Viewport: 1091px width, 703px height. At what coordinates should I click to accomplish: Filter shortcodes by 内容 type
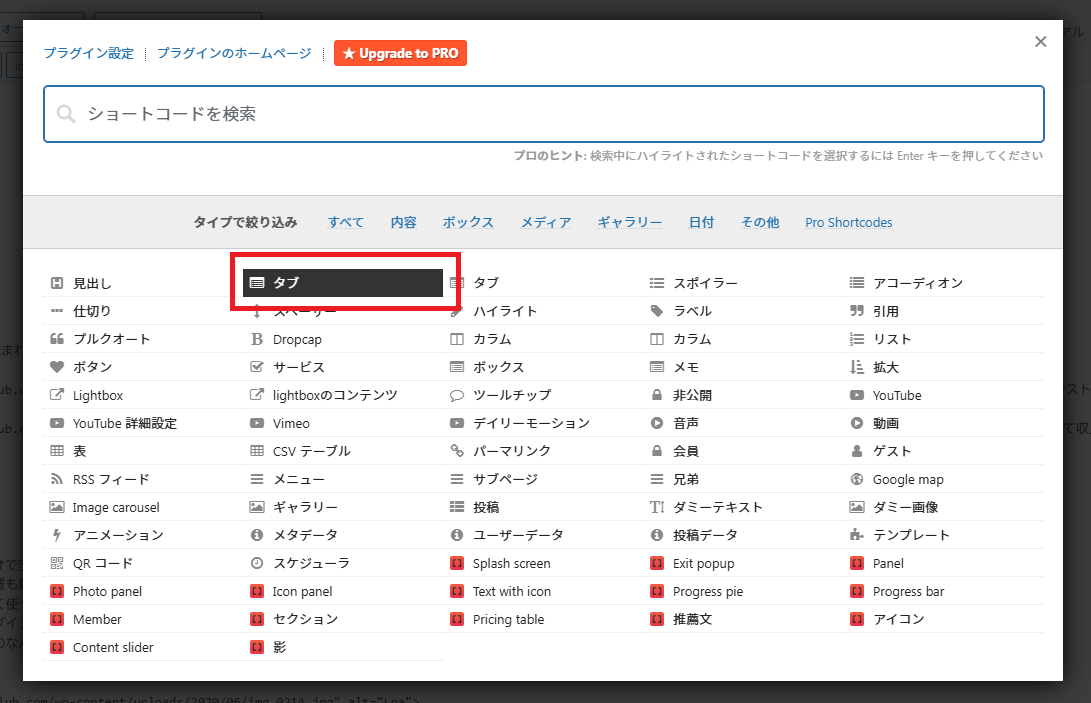[x=404, y=222]
